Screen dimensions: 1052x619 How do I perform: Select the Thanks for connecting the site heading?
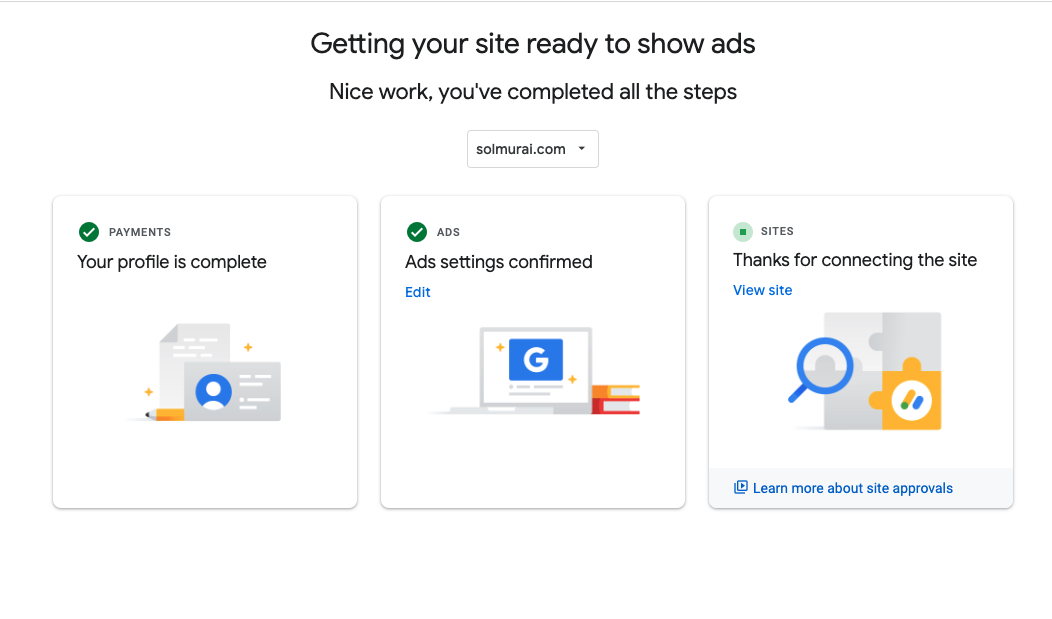tap(855, 260)
